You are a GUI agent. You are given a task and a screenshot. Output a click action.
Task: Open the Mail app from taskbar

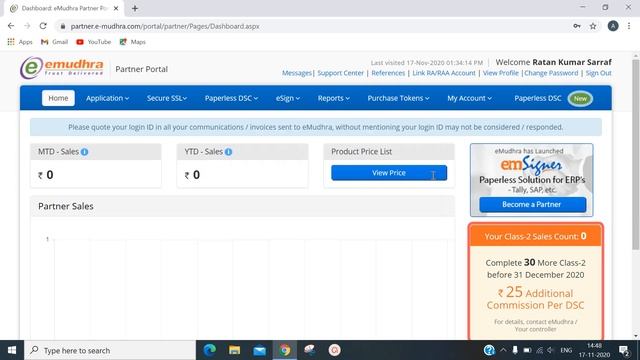coord(259,350)
